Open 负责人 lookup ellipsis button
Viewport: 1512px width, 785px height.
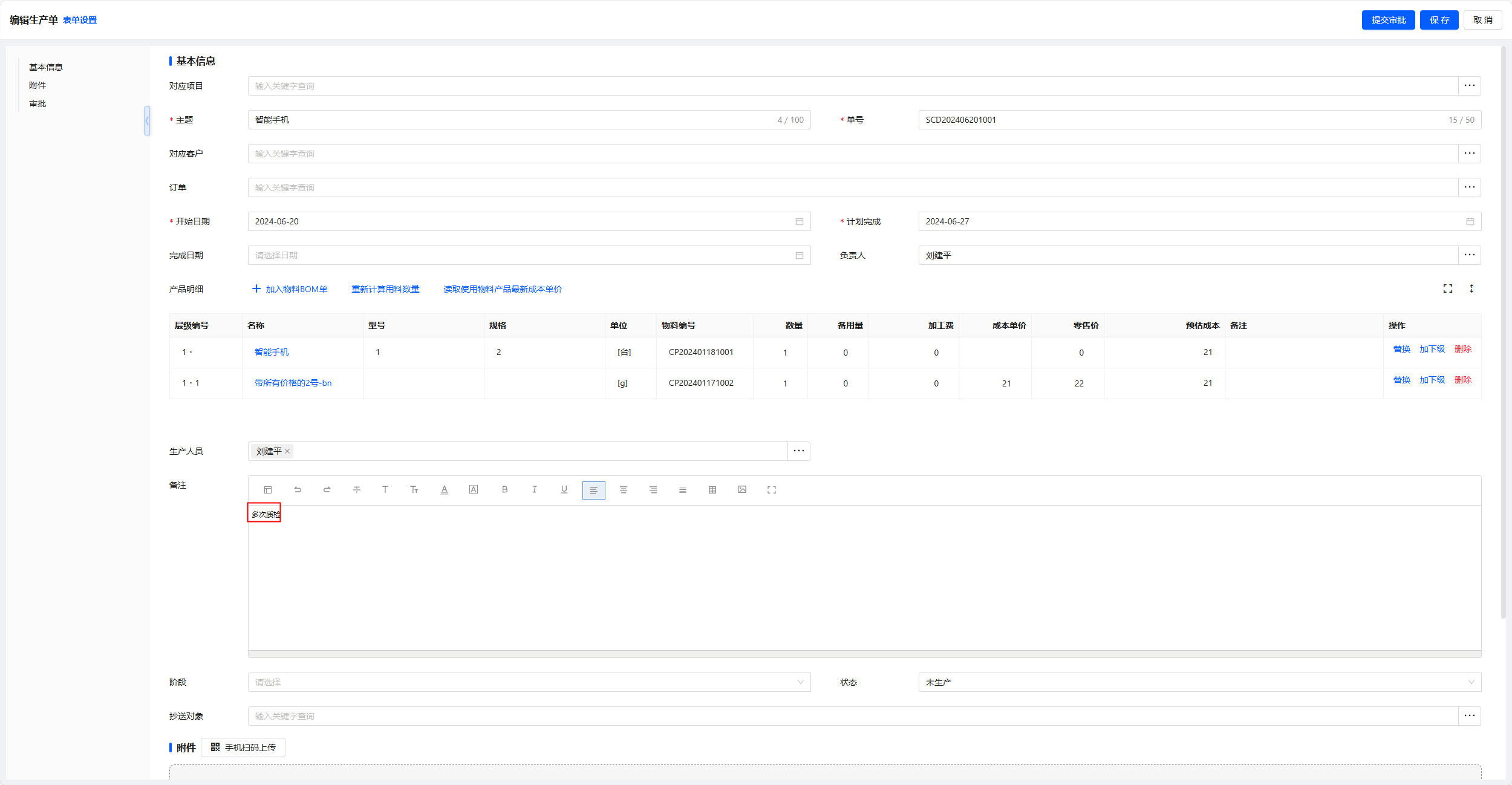(x=1470, y=255)
